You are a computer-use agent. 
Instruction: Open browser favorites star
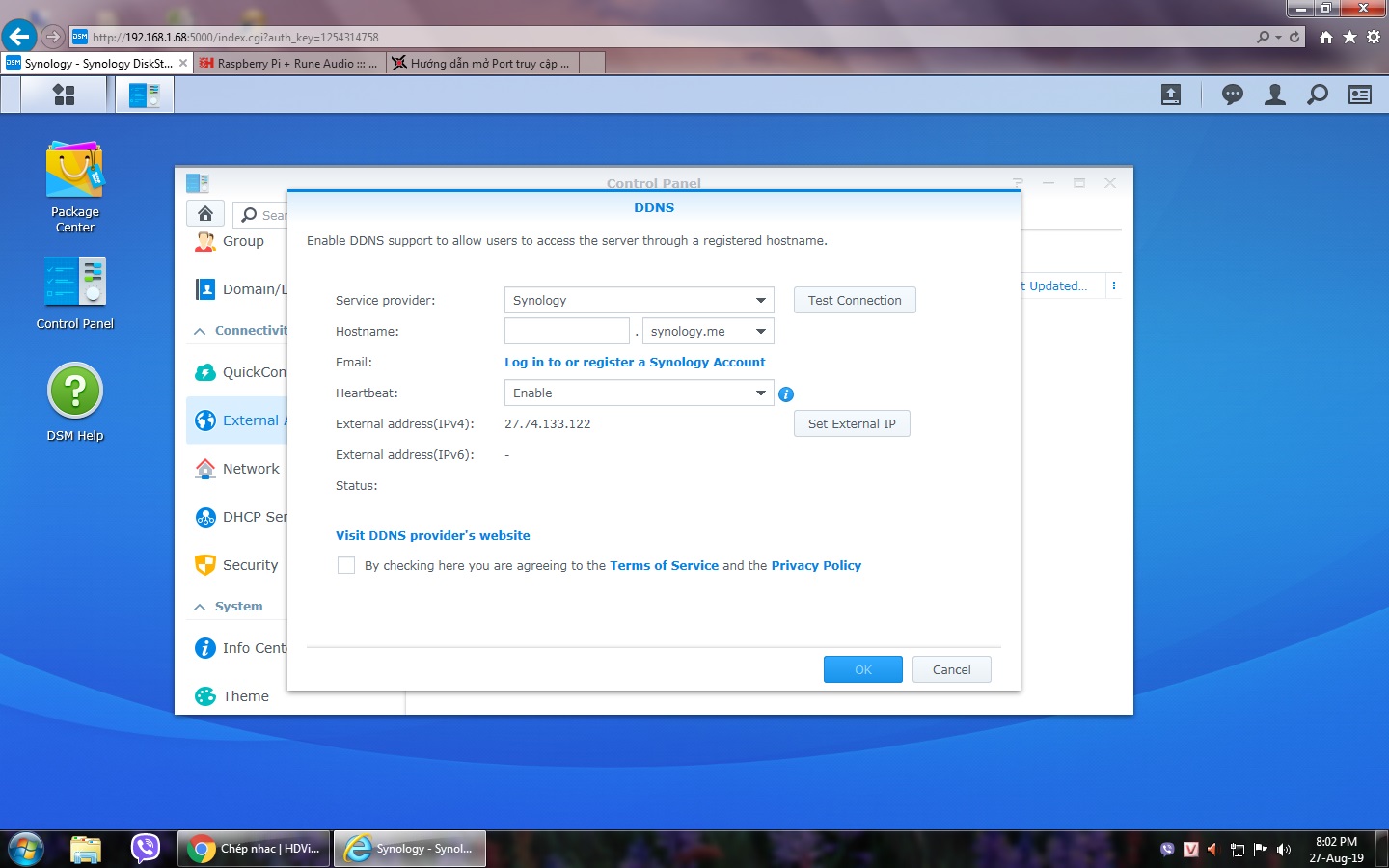pyautogui.click(x=1349, y=37)
